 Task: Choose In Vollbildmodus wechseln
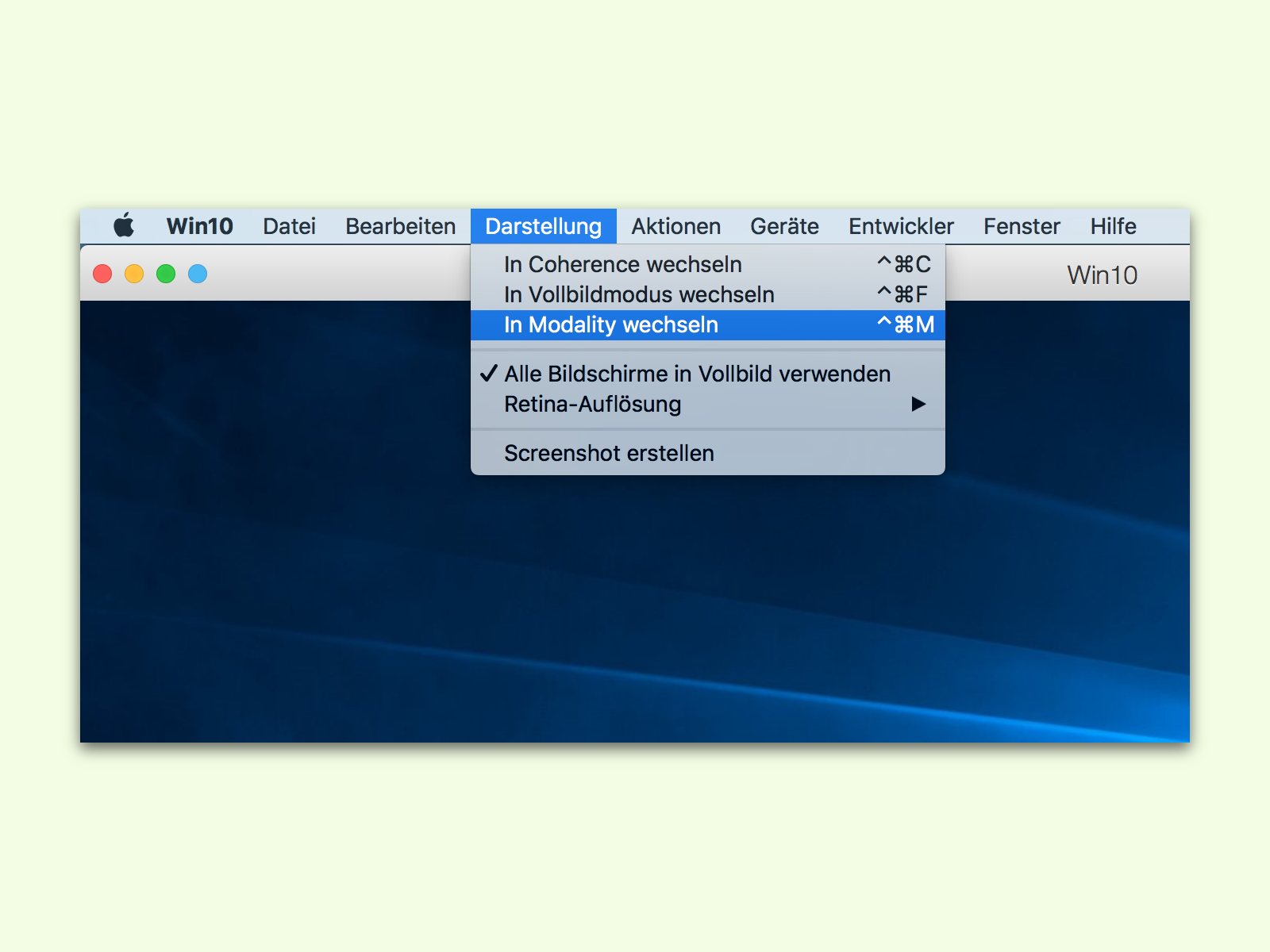tap(708, 294)
